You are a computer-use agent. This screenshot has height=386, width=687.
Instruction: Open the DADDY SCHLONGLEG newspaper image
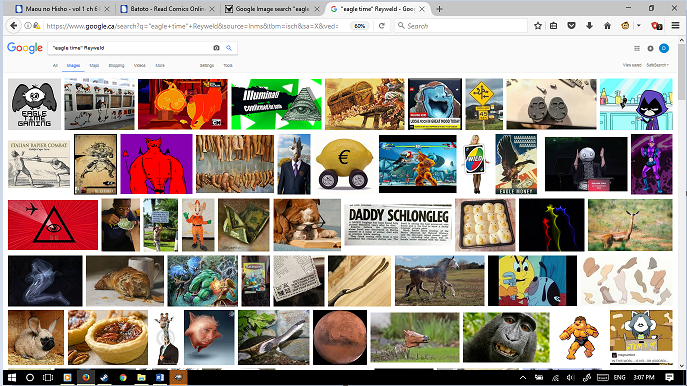tap(398, 224)
